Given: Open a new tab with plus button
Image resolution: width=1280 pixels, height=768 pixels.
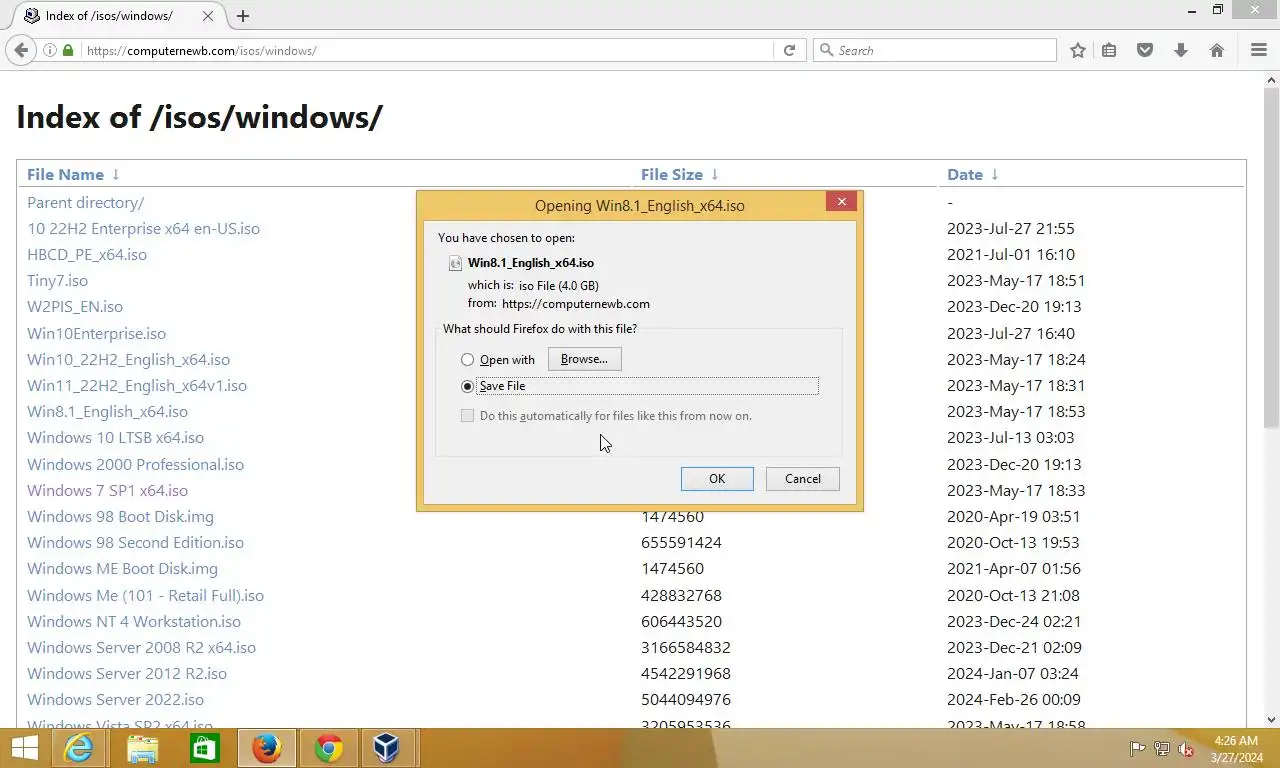Looking at the screenshot, I should pyautogui.click(x=243, y=16).
